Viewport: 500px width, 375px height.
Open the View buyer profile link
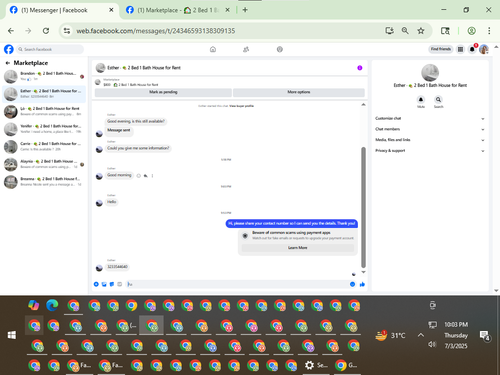click(241, 106)
